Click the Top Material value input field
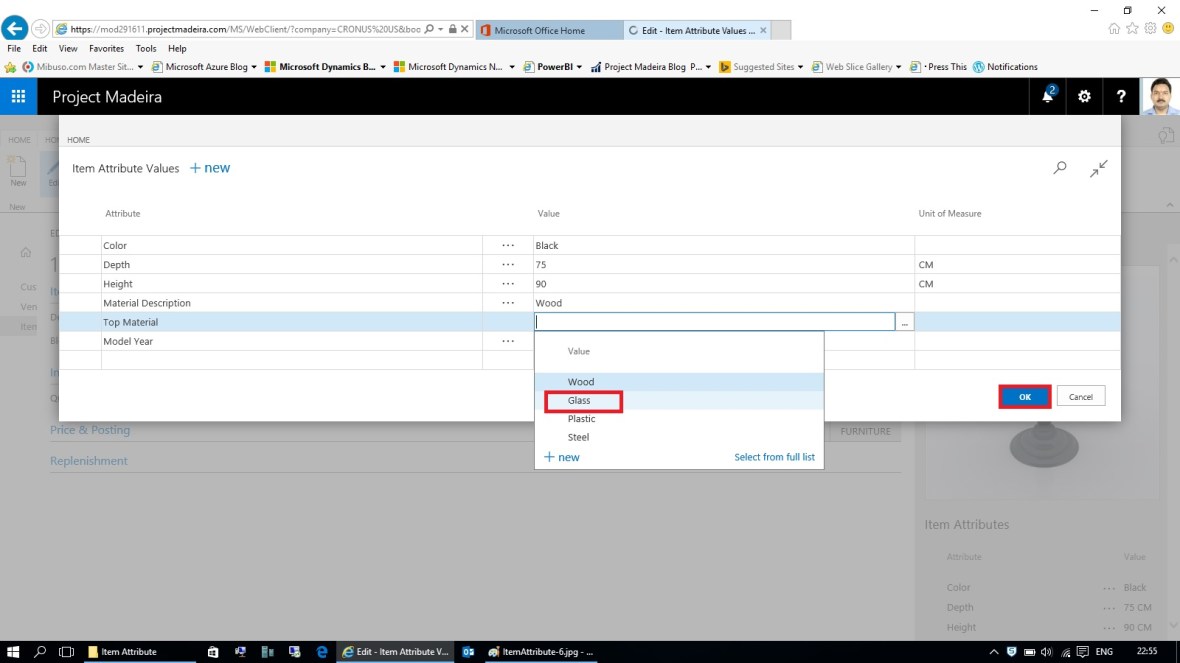The image size is (1180, 663). pos(714,322)
